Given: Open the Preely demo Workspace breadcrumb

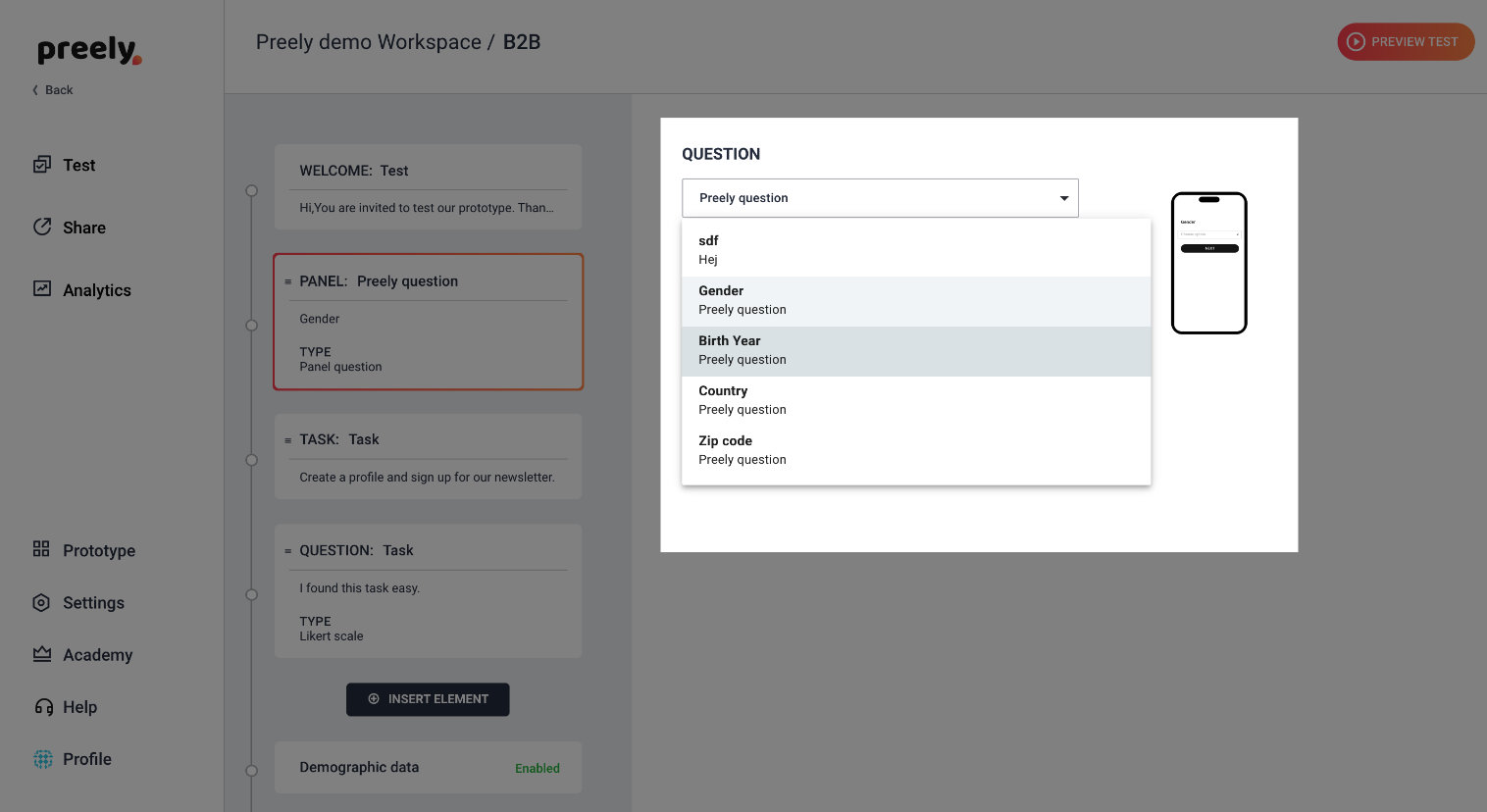Looking at the screenshot, I should tap(369, 42).
